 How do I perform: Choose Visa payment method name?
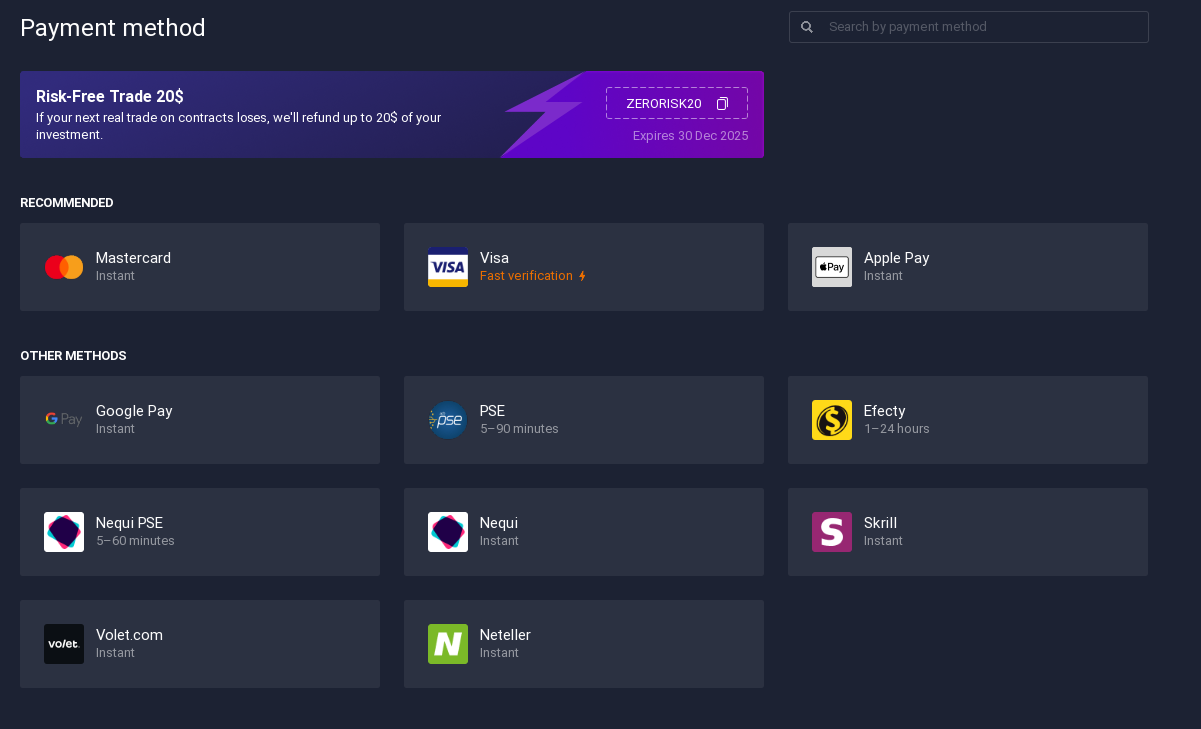pyautogui.click(x=494, y=258)
